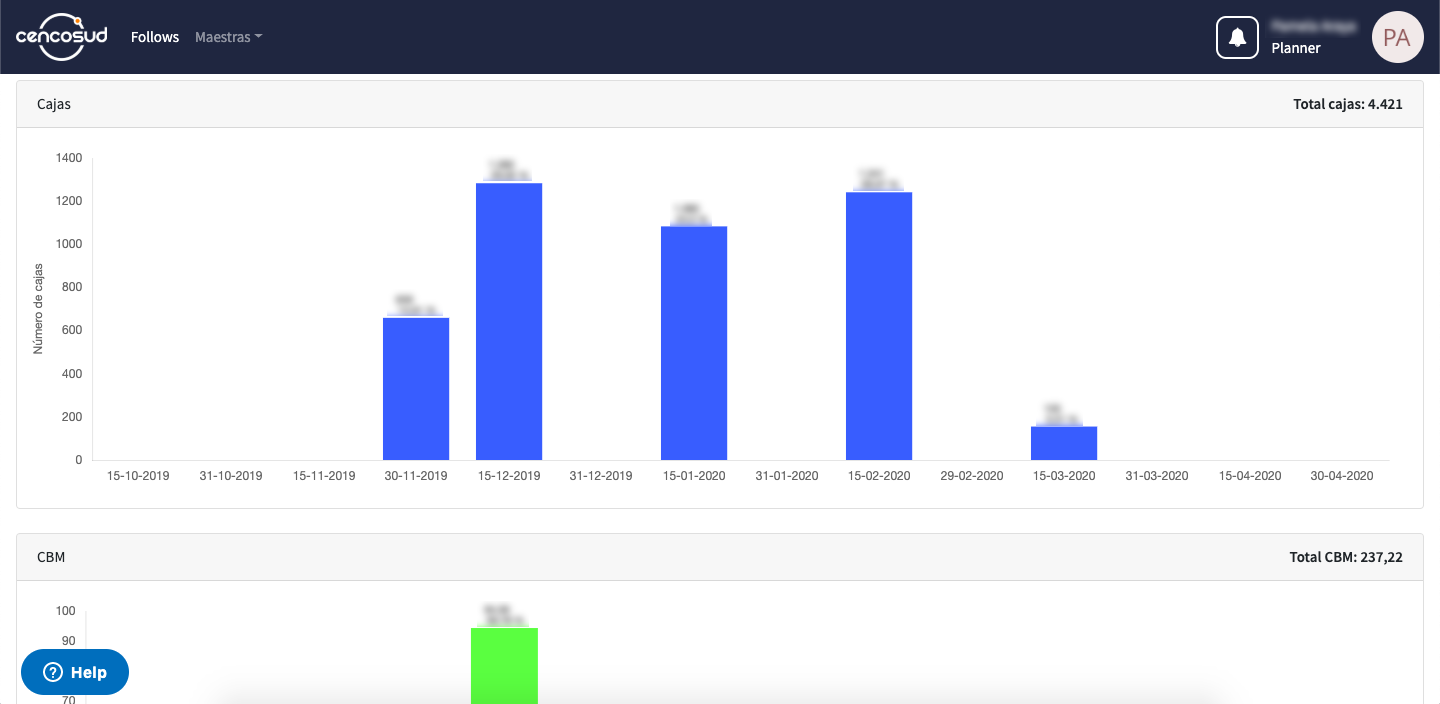Click the Total CBM: 237,22 text
This screenshot has width=1440, height=704.
pos(1346,557)
